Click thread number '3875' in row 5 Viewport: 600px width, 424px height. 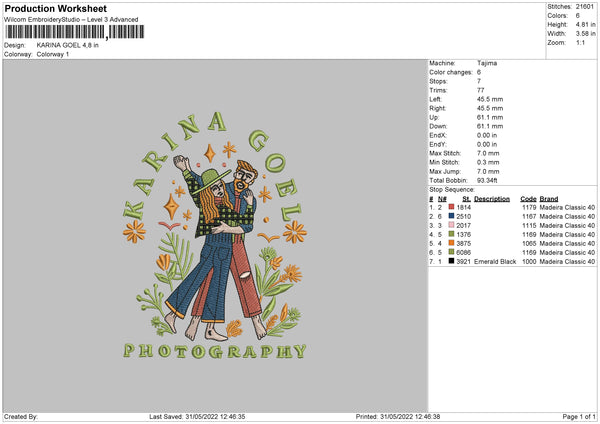463,243
